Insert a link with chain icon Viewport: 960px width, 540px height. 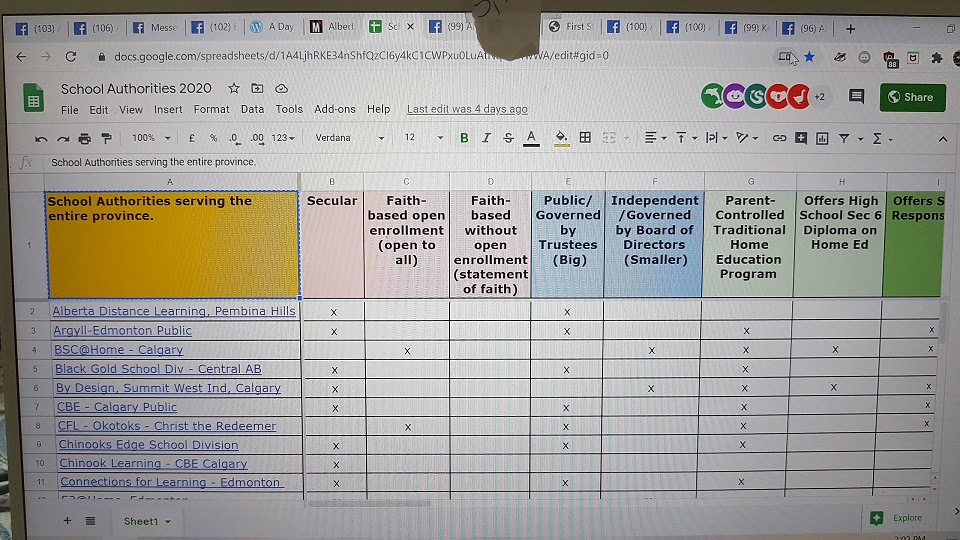click(x=779, y=138)
